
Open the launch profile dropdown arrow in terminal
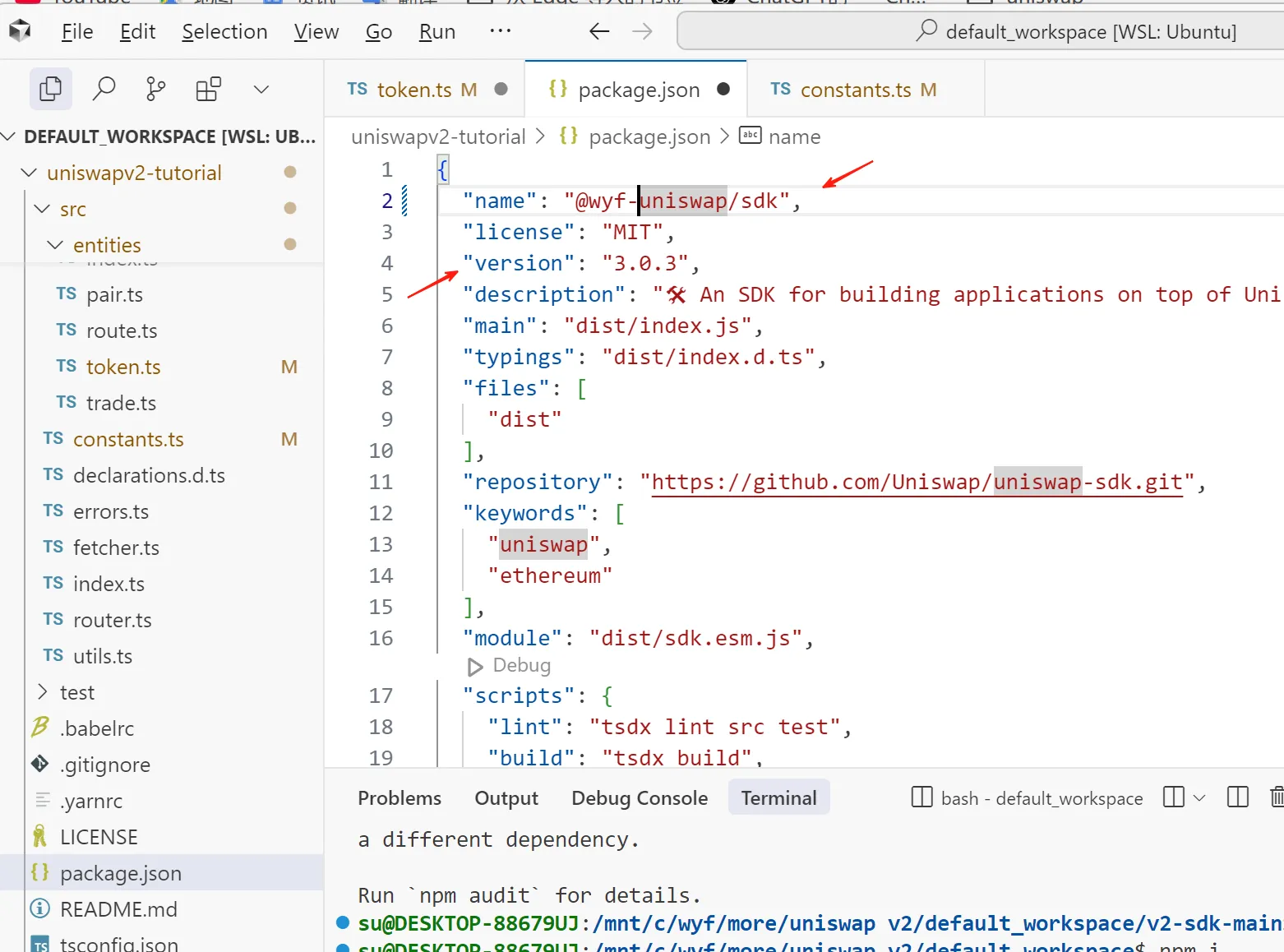pyautogui.click(x=1199, y=797)
